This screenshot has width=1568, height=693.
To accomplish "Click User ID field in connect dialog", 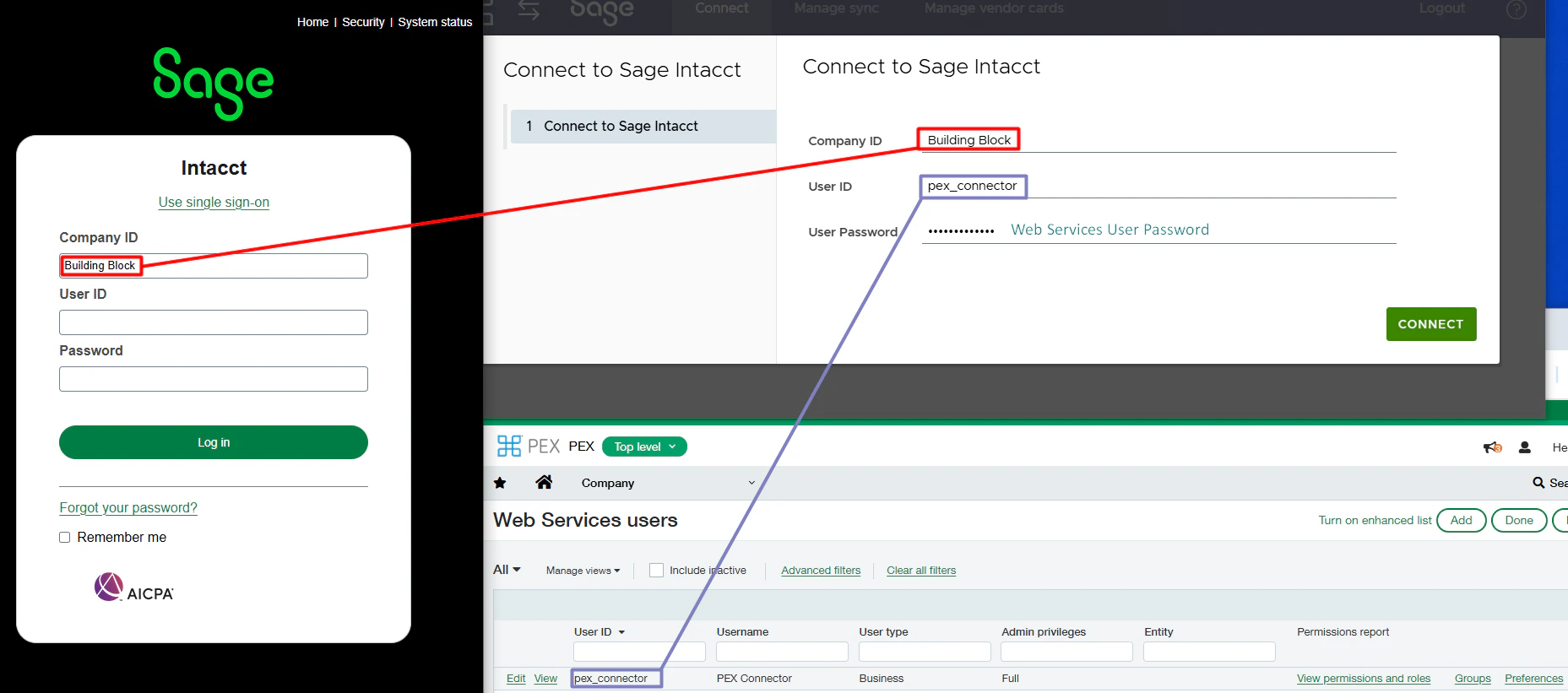I will point(1158,186).
